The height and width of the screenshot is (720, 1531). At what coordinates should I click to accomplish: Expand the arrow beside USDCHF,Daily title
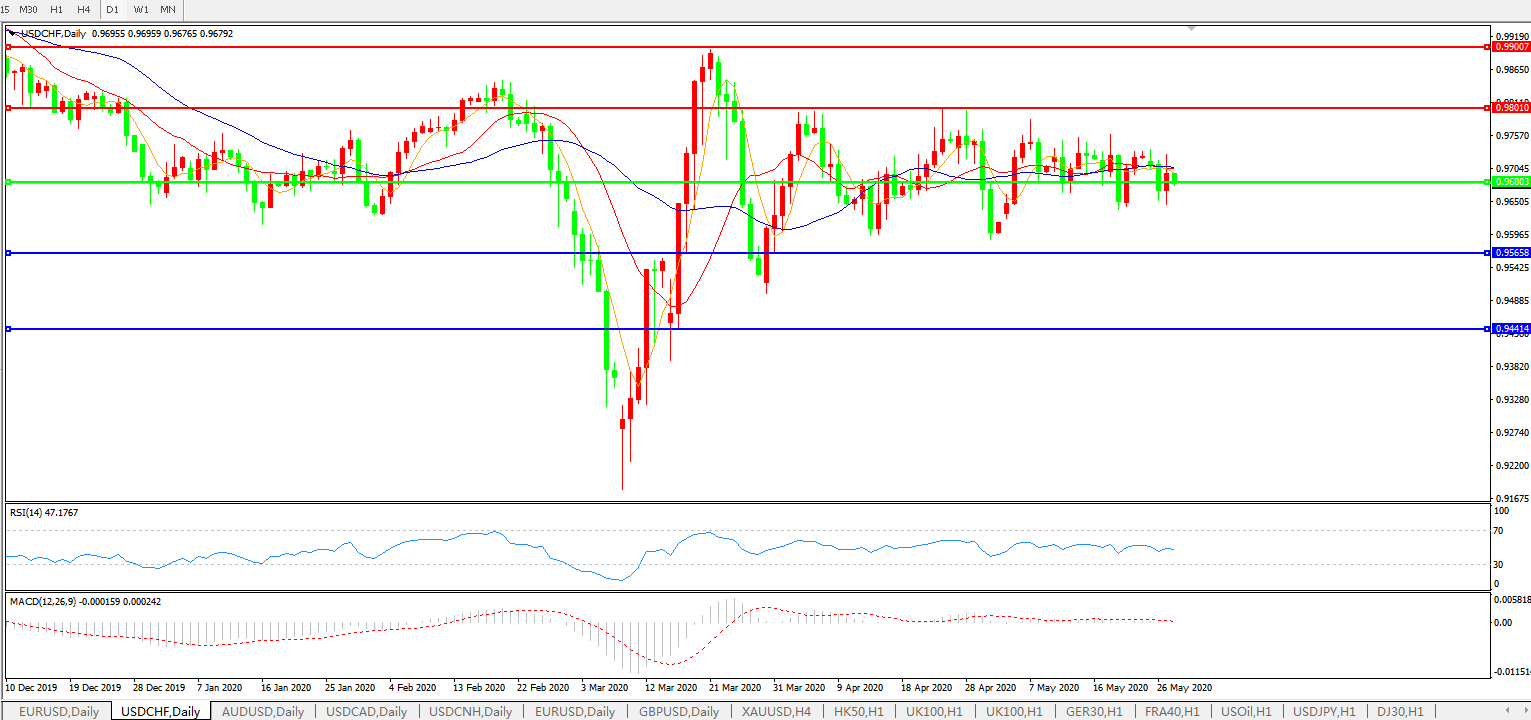[x=11, y=33]
